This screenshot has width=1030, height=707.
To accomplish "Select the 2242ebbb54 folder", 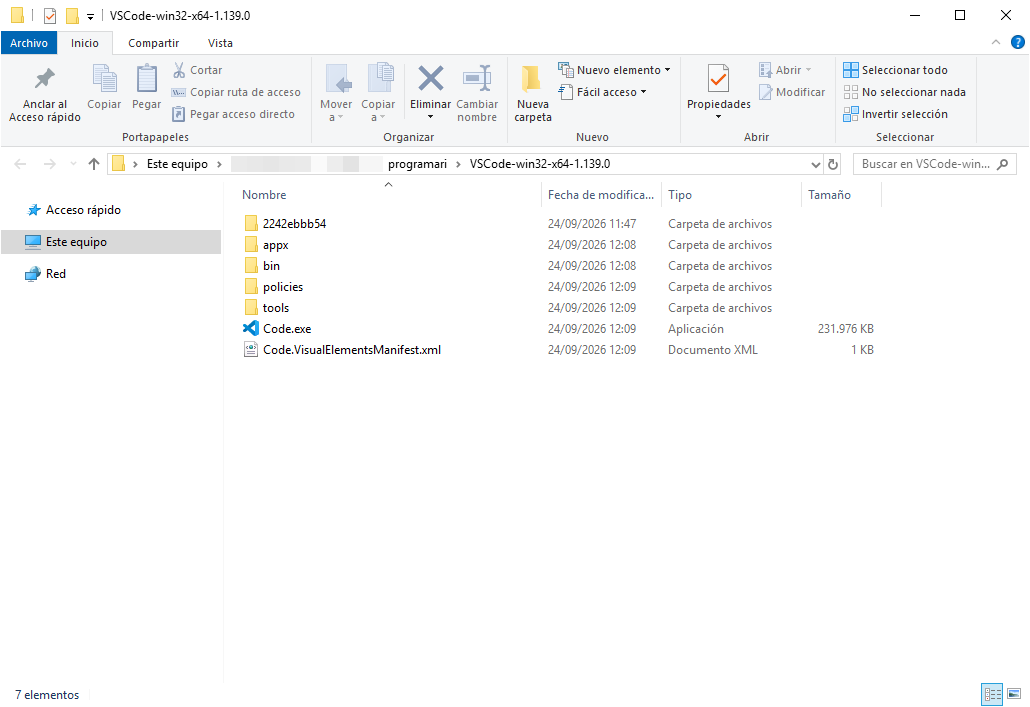I will (x=294, y=224).
